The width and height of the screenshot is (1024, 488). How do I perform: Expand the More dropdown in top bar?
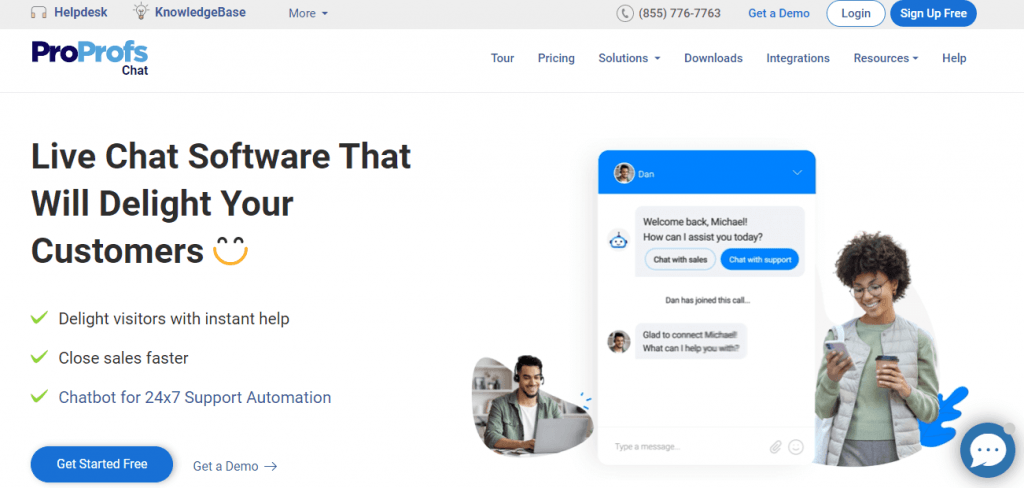pos(308,13)
